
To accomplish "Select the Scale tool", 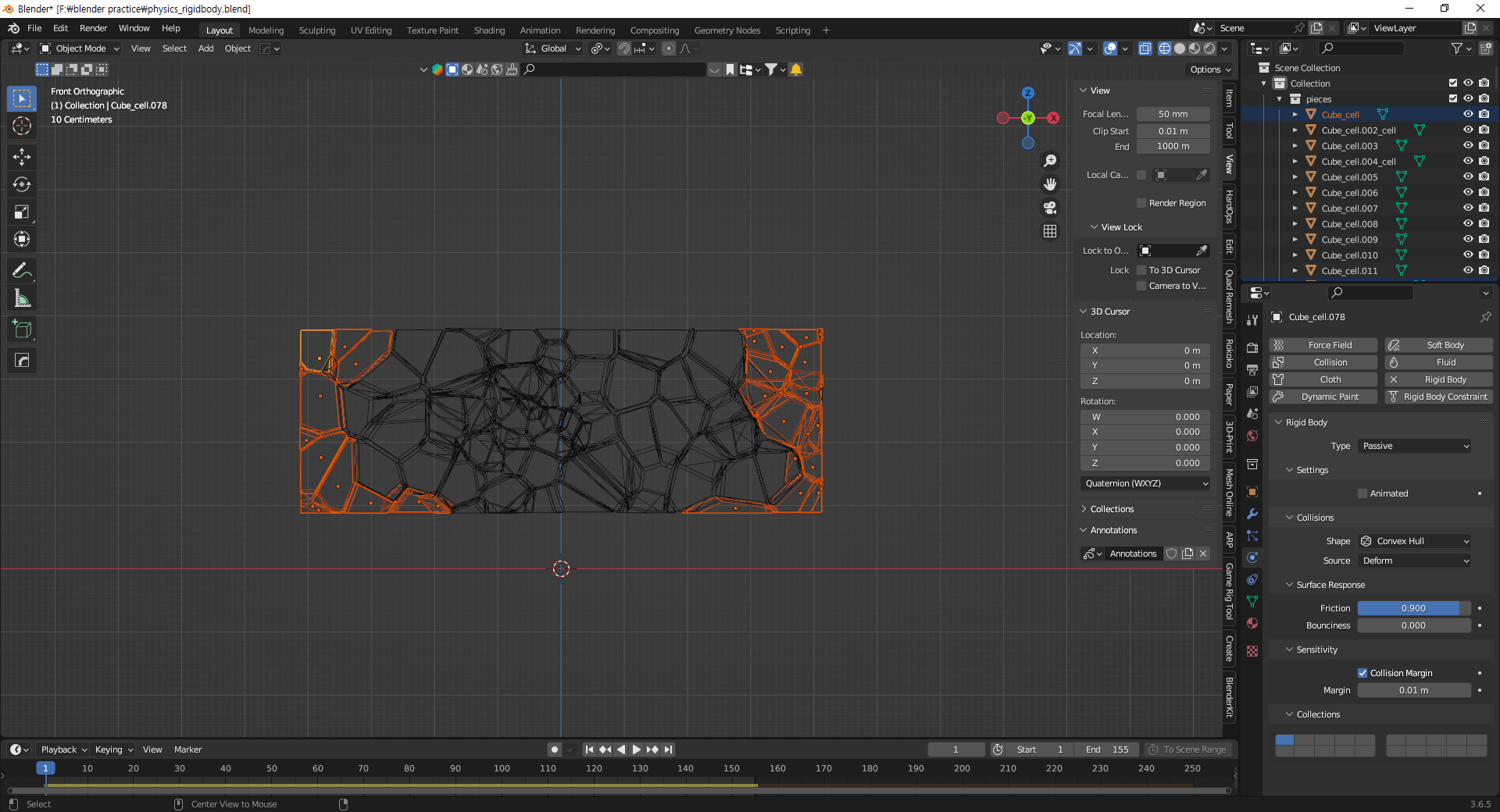I will [x=22, y=212].
